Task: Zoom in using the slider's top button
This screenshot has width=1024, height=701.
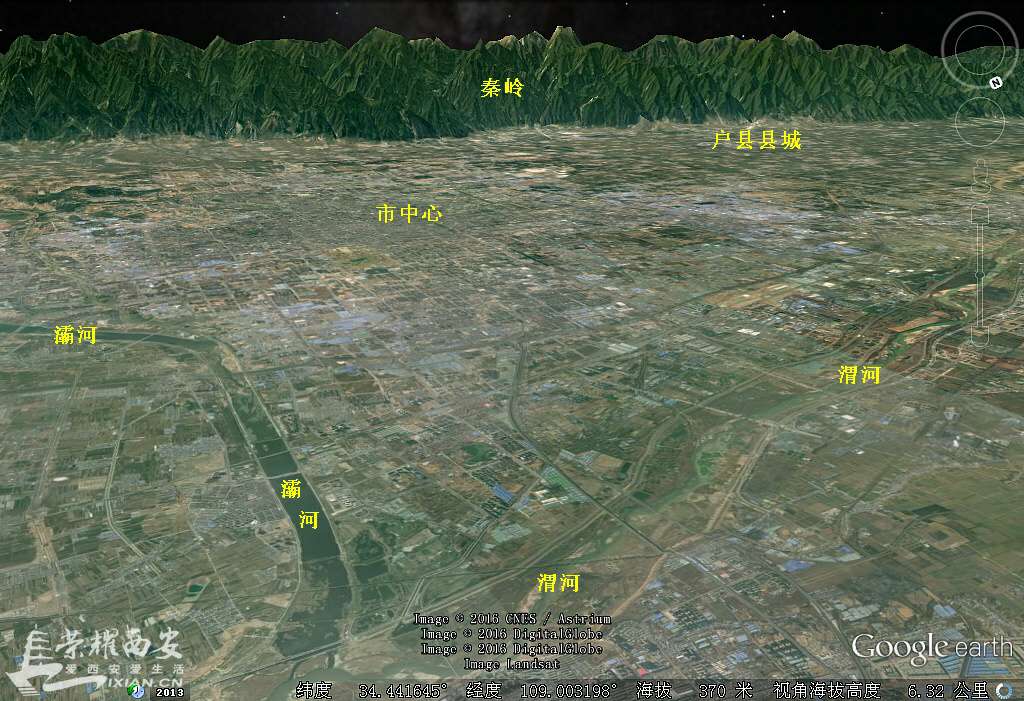Action: click(980, 212)
